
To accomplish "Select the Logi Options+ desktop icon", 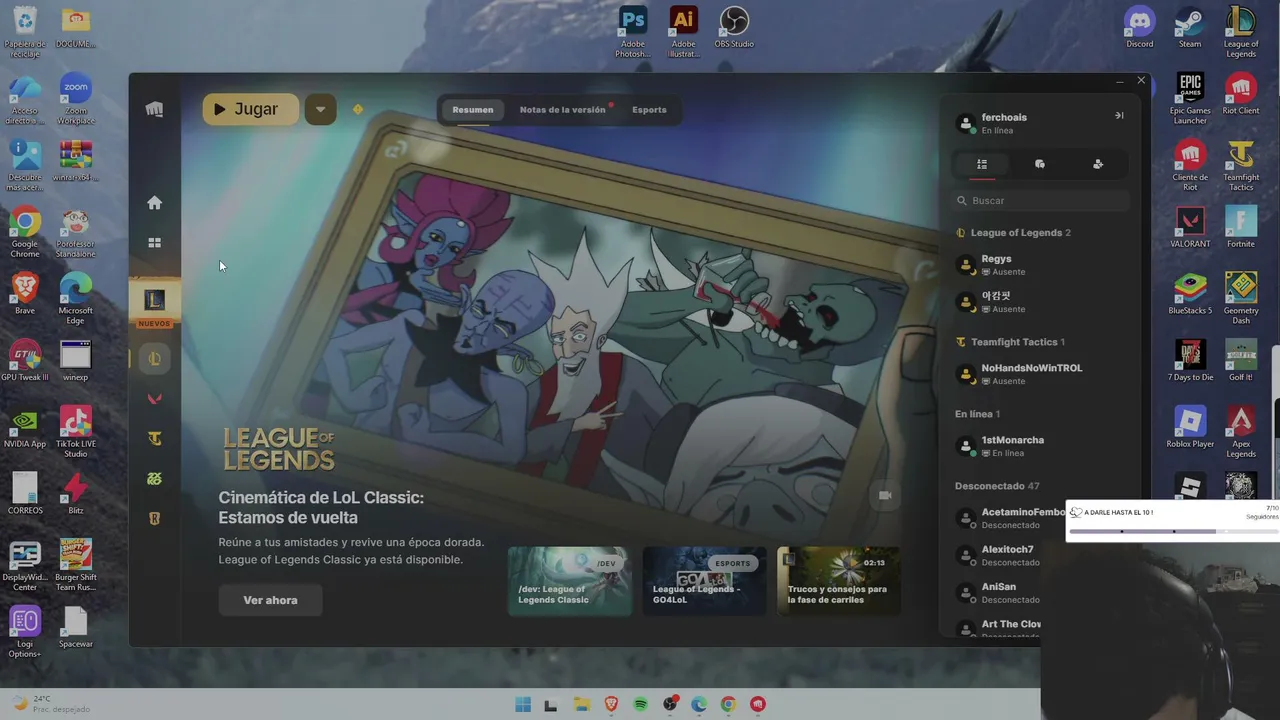I will [x=25, y=632].
